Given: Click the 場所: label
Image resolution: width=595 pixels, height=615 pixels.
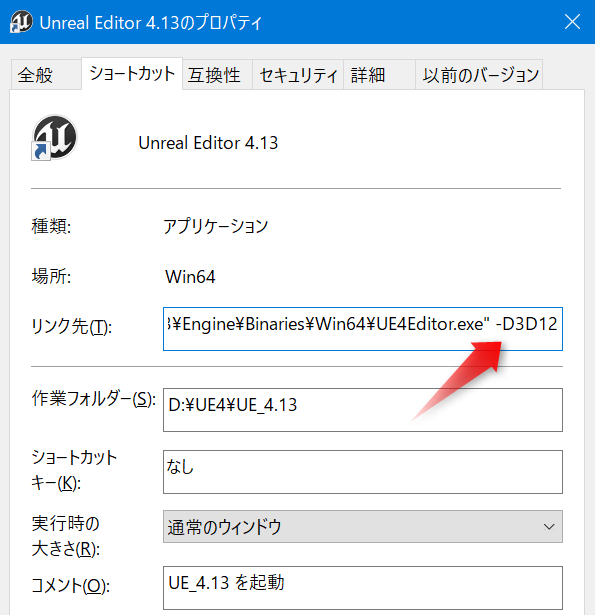Looking at the screenshot, I should pos(51,277).
